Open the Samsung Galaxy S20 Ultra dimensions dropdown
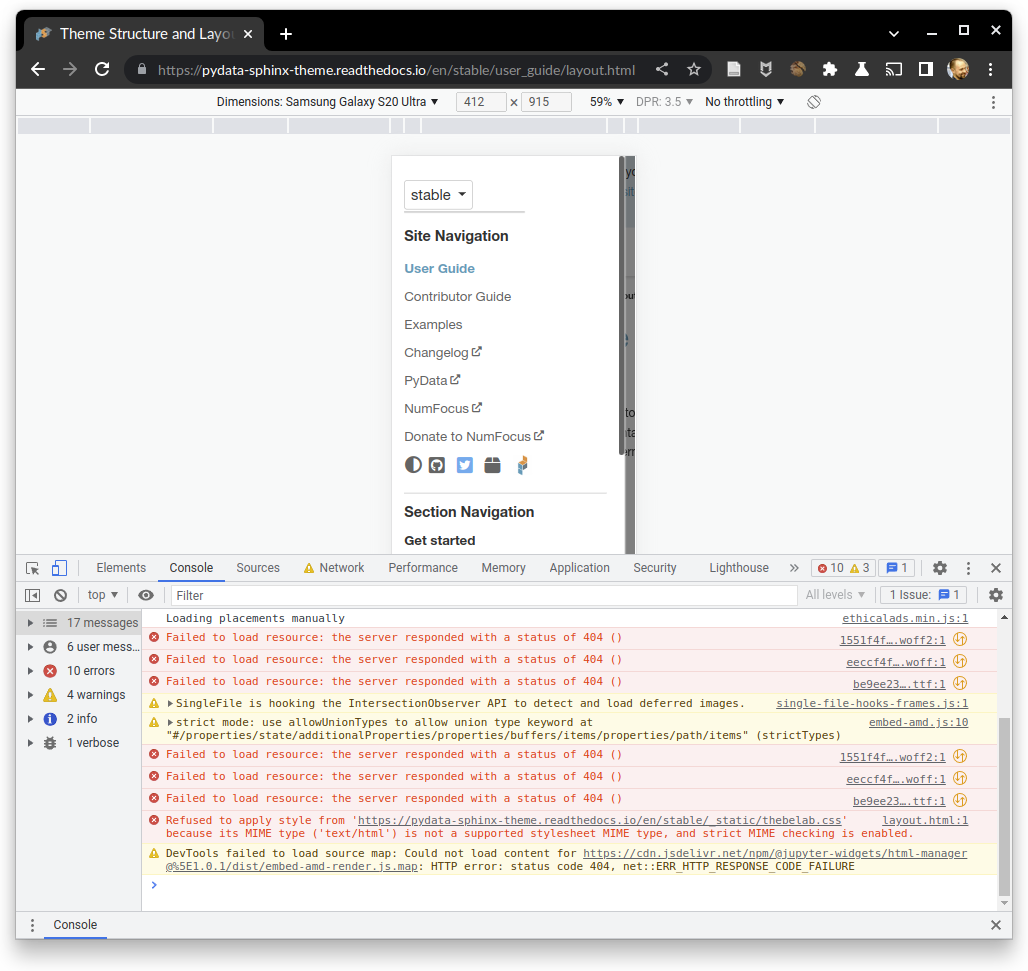 point(327,101)
